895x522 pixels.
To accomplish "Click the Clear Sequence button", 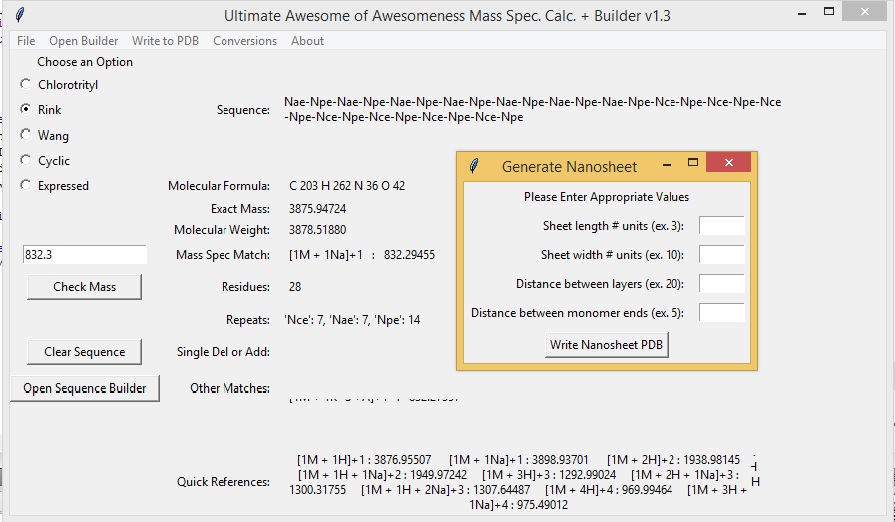I will [85, 352].
